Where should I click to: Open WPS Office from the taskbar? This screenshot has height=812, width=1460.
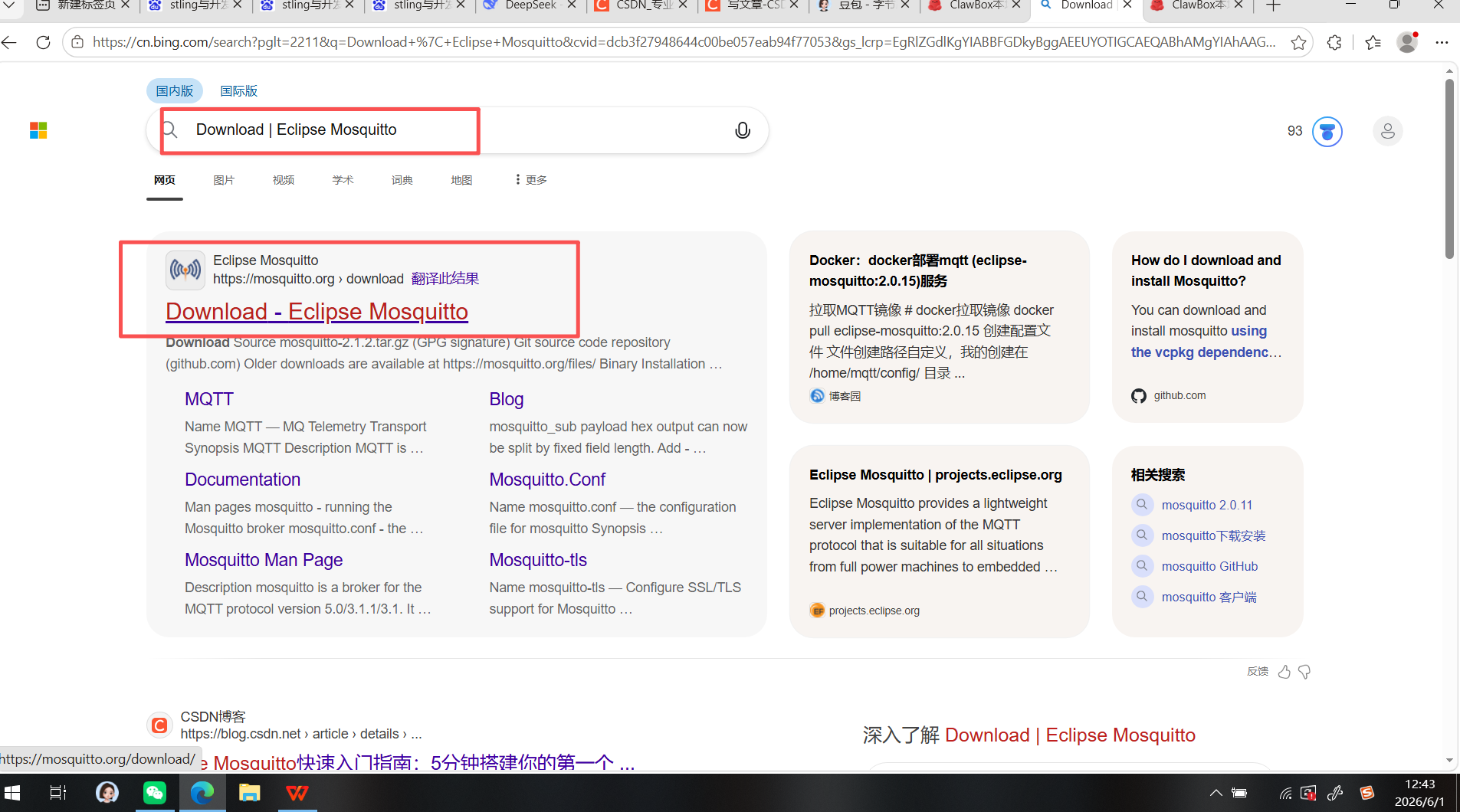coord(297,793)
